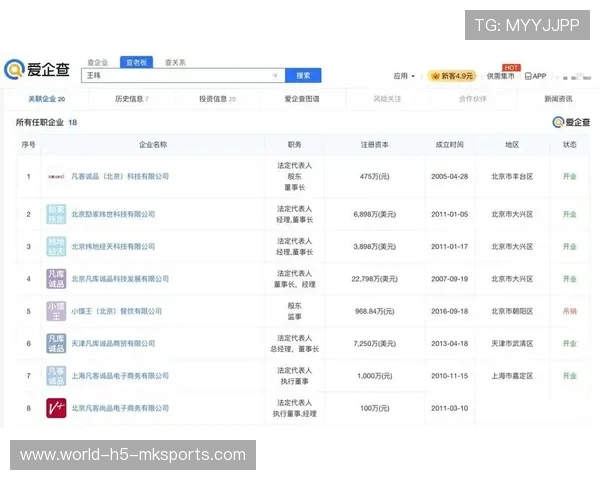Click the 注册资本 column header
The image size is (600, 480).
pos(375,144)
